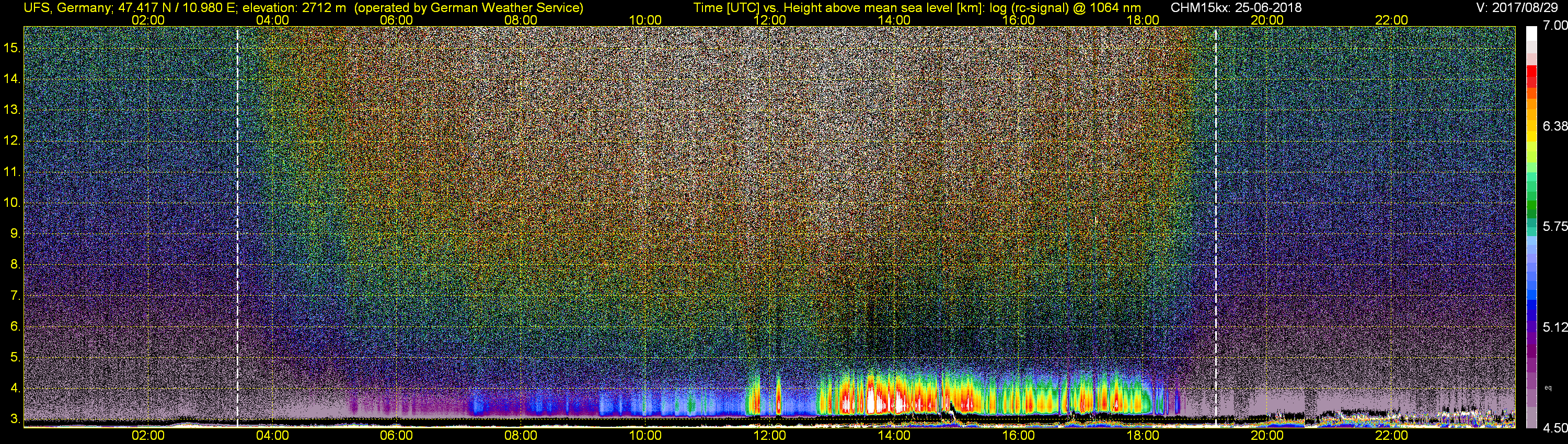Image resolution: width=1568 pixels, height=444 pixels.
Task: Click '06:00' on the top time axis
Action: (x=396, y=20)
